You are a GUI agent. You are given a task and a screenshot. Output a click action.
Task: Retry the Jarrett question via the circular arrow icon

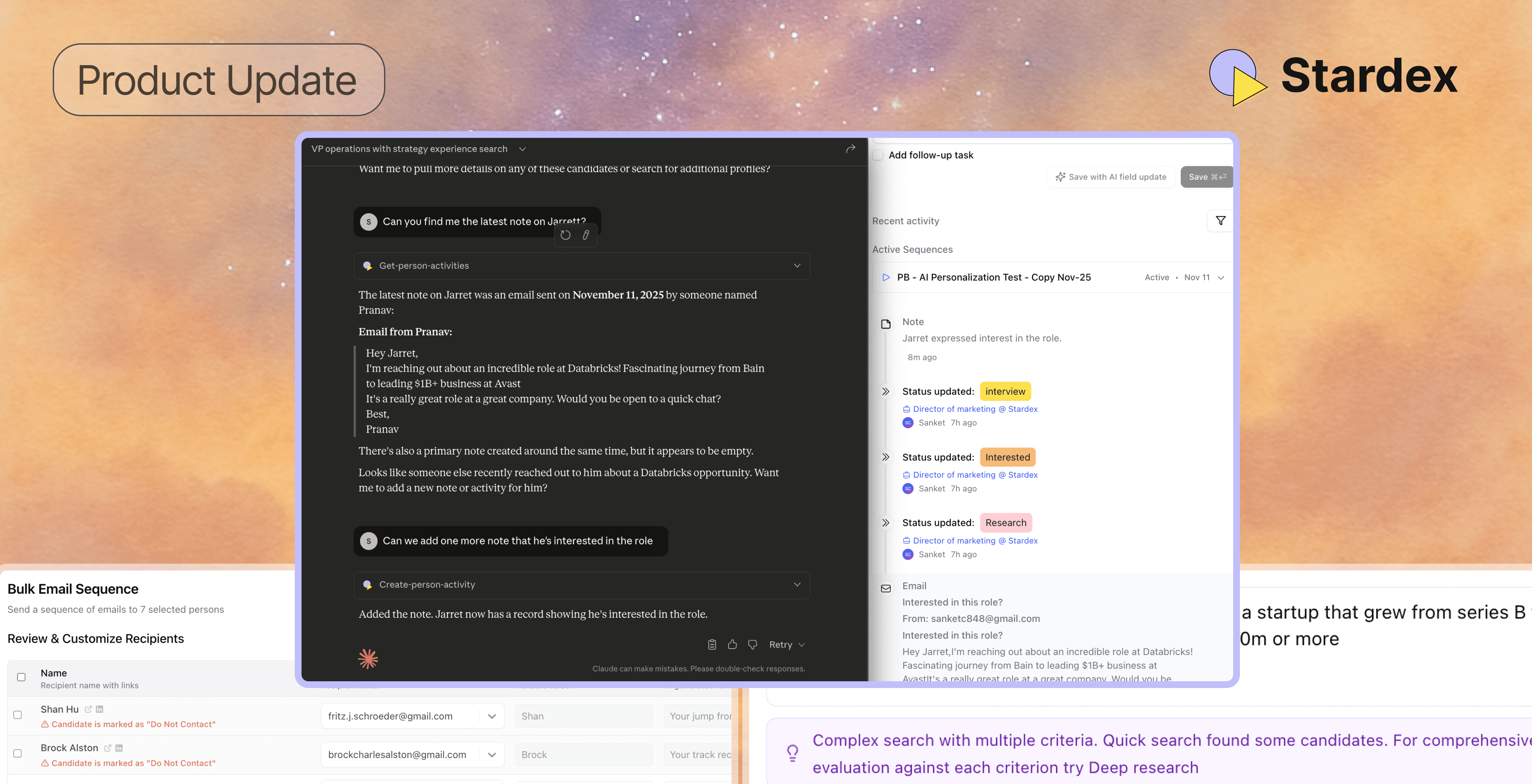(x=565, y=236)
